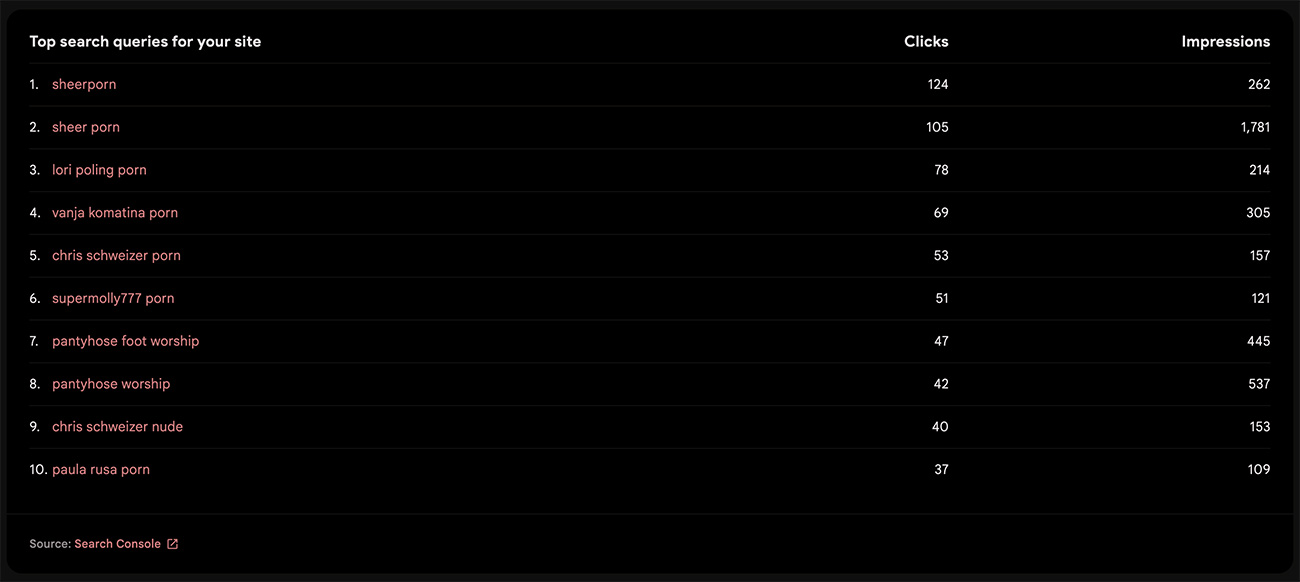The width and height of the screenshot is (1300, 582).
Task: Click the 124 clicks value
Action: [937, 85]
